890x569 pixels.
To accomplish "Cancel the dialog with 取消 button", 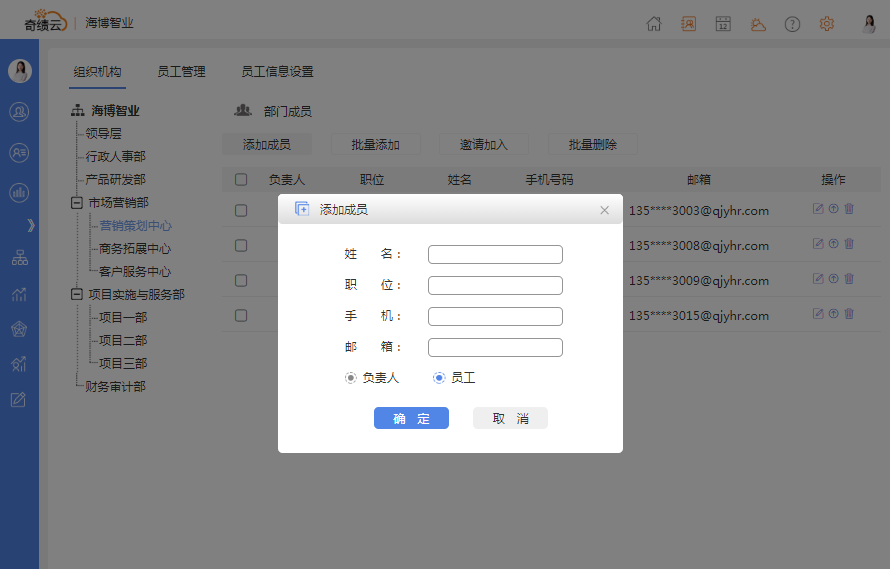I will pyautogui.click(x=510, y=419).
